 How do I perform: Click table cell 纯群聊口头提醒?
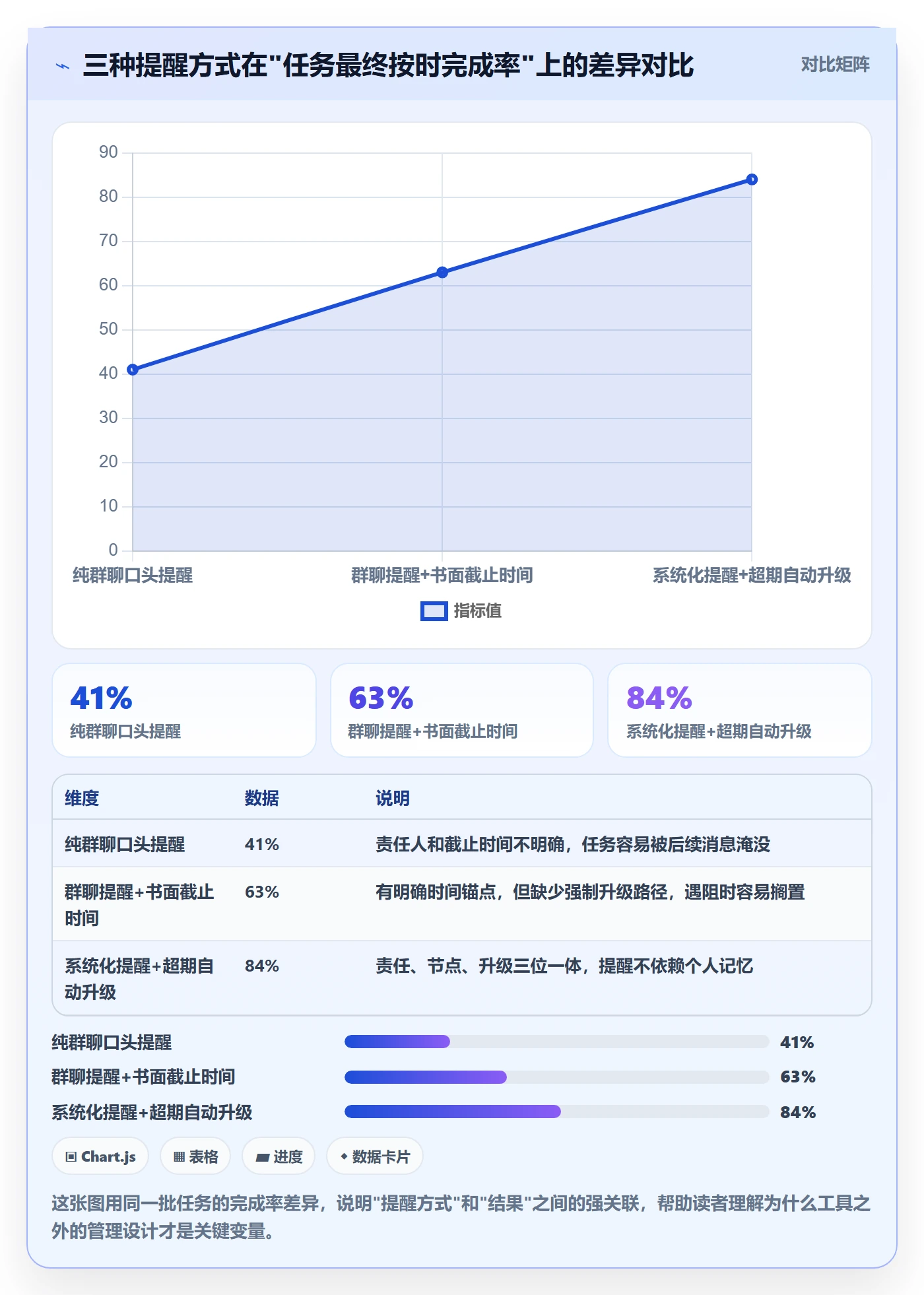click(125, 844)
